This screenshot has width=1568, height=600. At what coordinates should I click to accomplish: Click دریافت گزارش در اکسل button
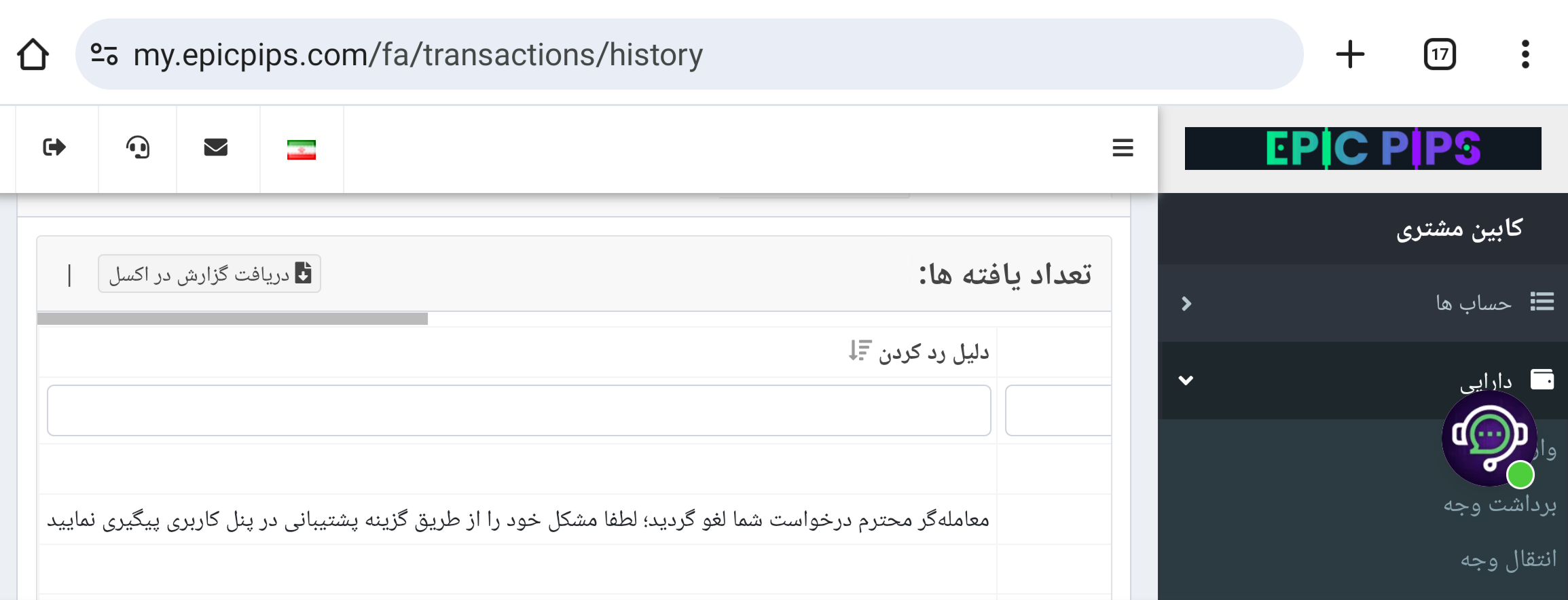(x=209, y=274)
